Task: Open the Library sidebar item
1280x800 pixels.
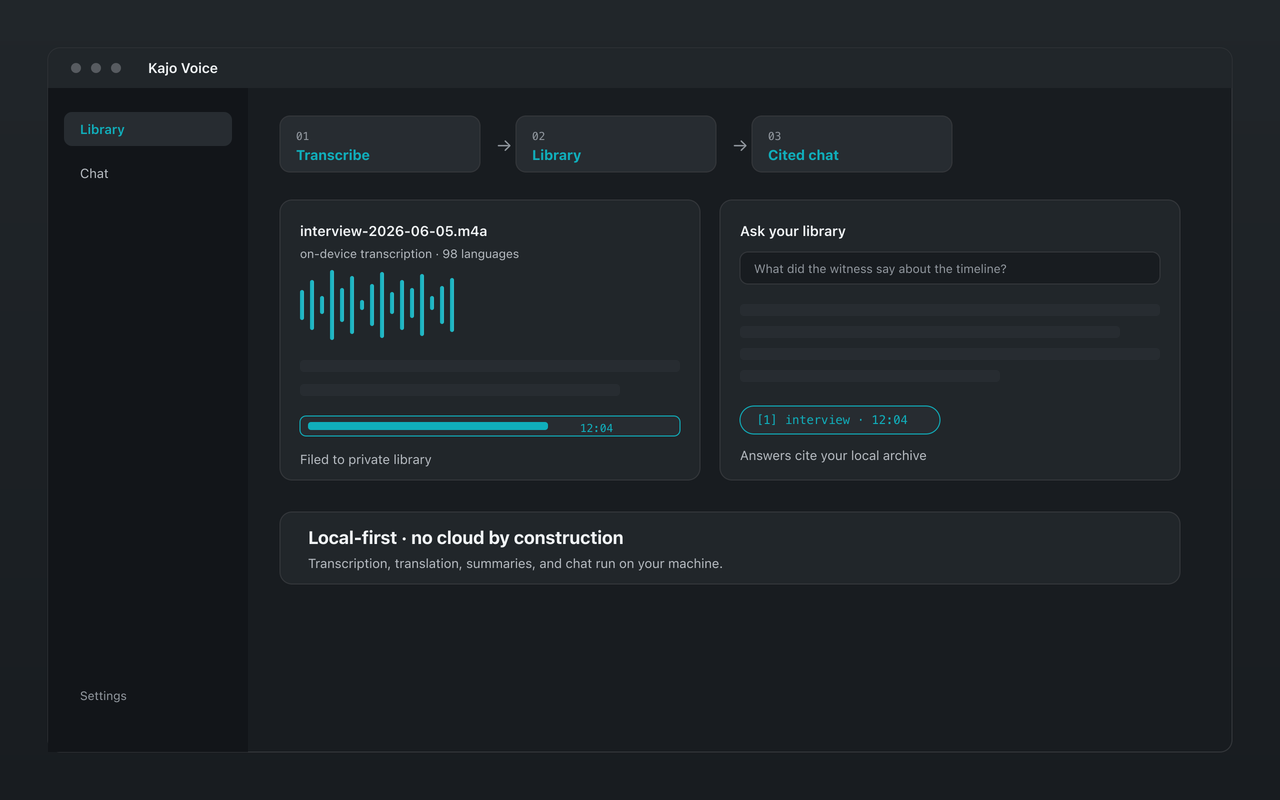Action: 148,129
